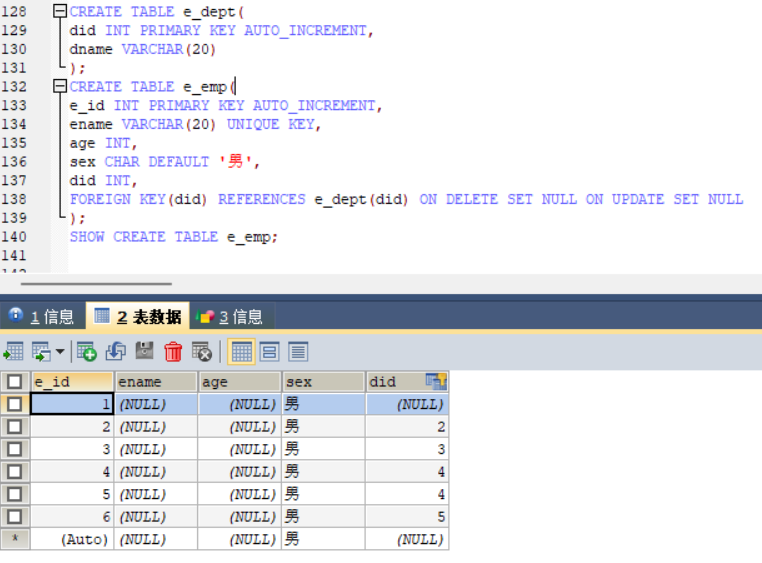Check the checkbox for row with e_id 4

[15, 471]
